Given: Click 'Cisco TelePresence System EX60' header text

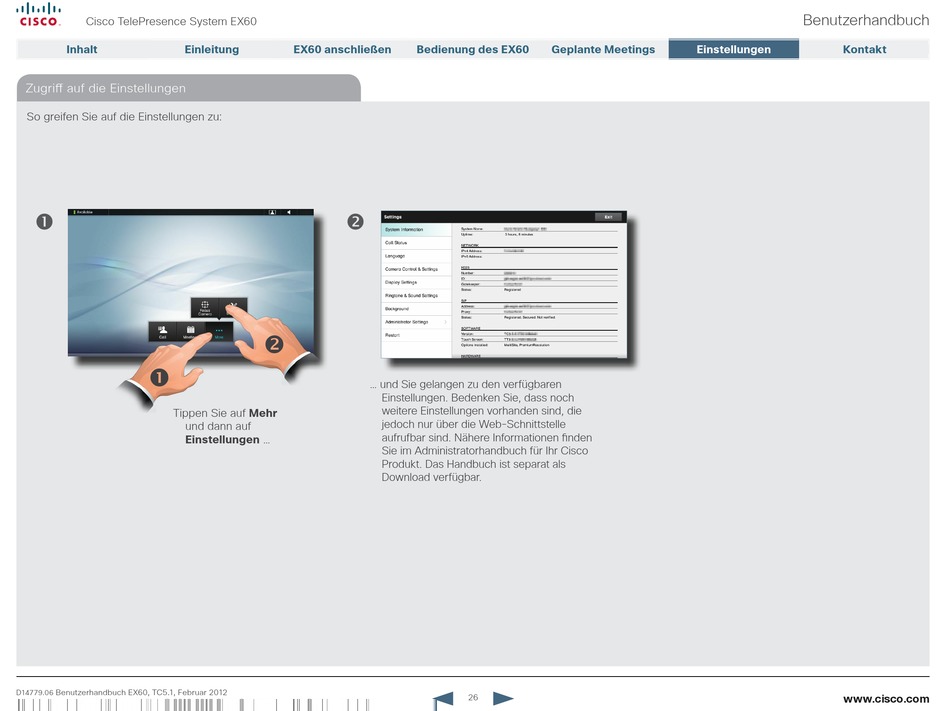Looking at the screenshot, I should click(x=171, y=22).
